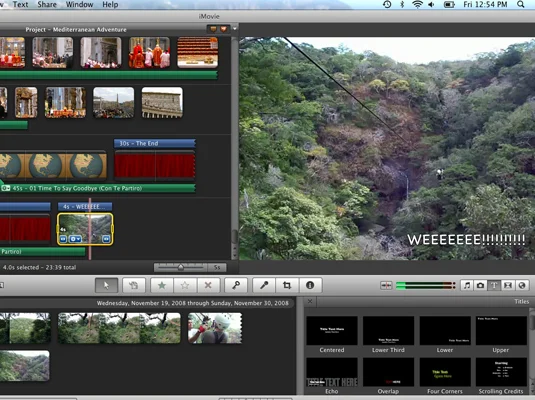The width and height of the screenshot is (535, 400).
Task: Select the red-robed clergy clip thumbnail
Action: coord(149,53)
